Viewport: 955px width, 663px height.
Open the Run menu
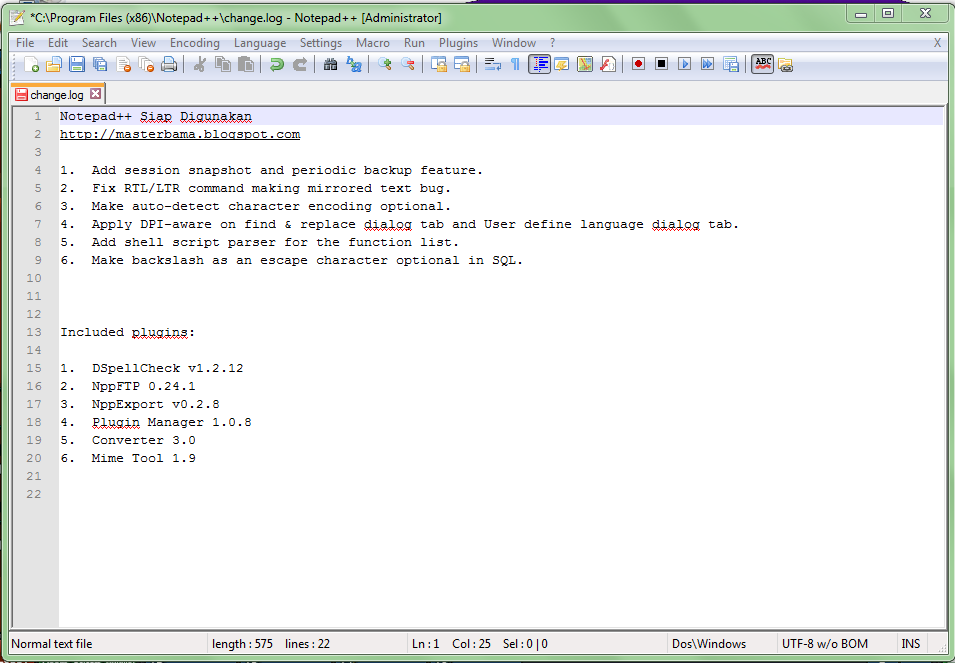coord(414,43)
